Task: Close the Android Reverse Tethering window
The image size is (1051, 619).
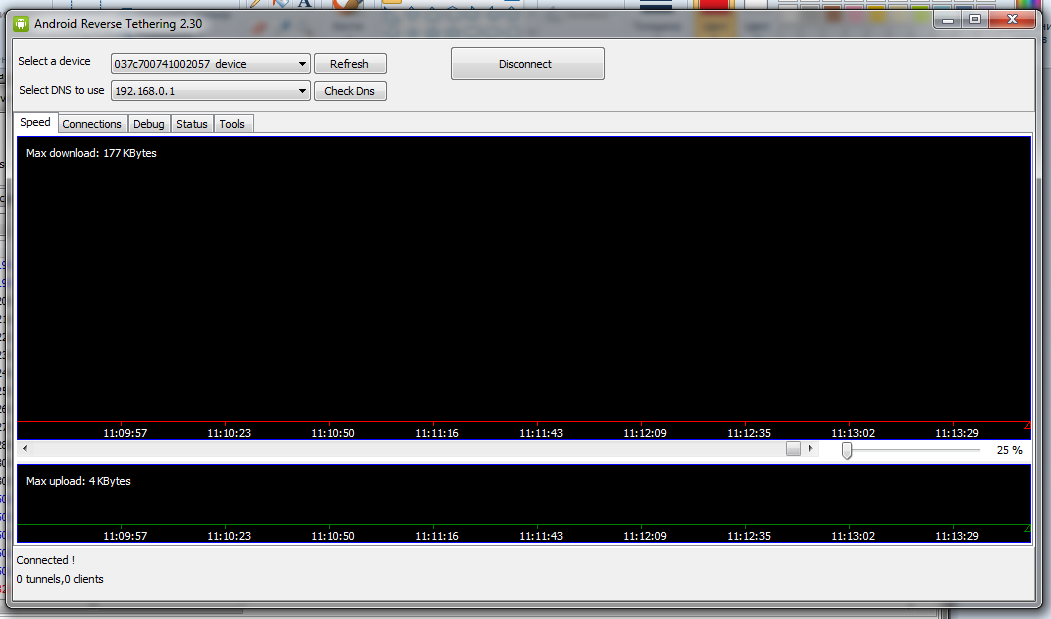Action: pos(1012,20)
